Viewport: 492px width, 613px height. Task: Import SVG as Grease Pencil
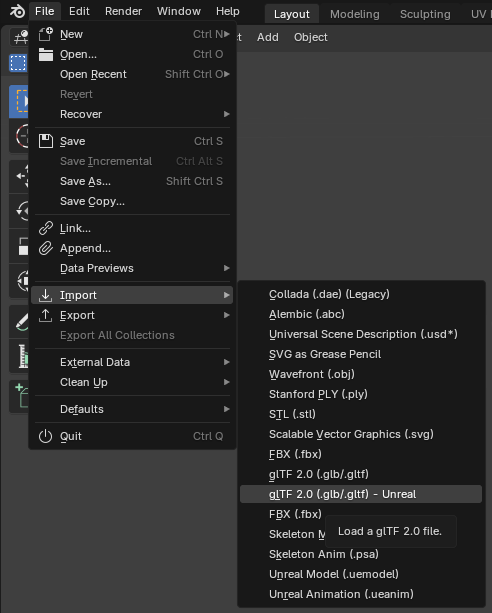click(x=361, y=354)
